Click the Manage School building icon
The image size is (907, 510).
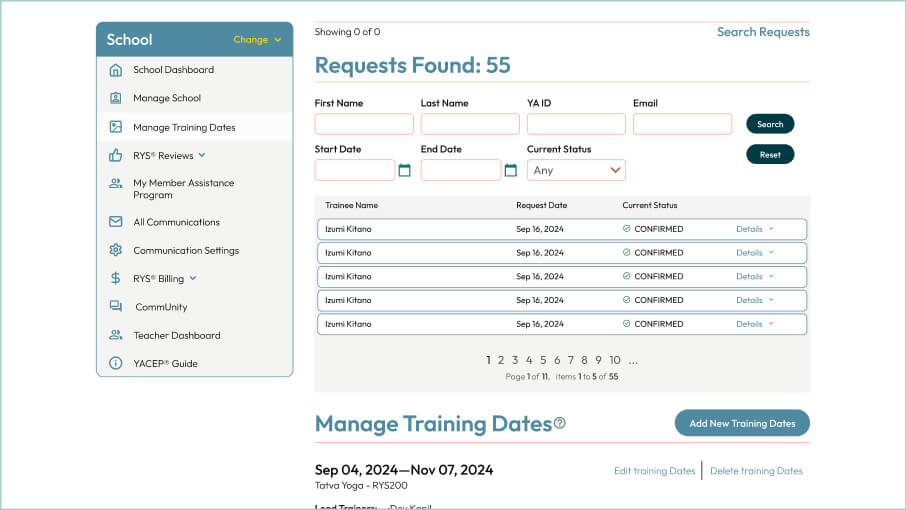coord(115,98)
